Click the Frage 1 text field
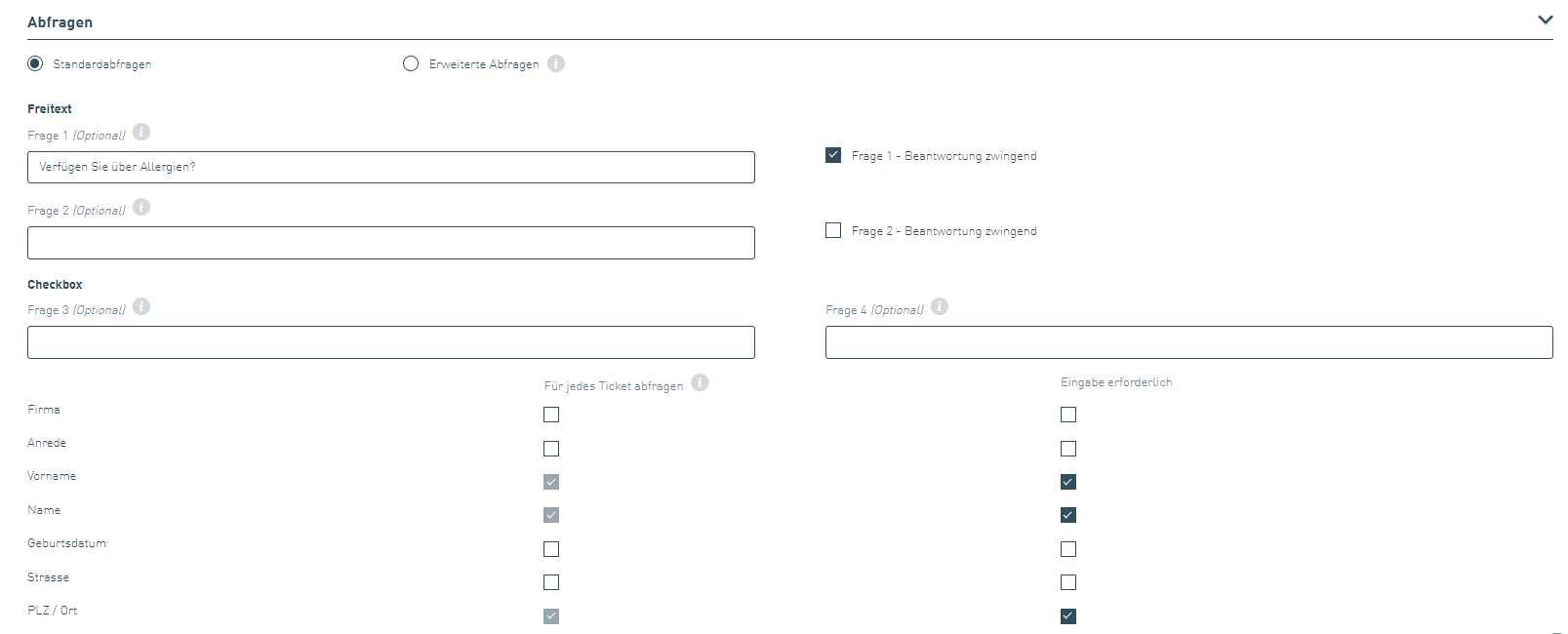The height and width of the screenshot is (634, 1568). [390, 167]
